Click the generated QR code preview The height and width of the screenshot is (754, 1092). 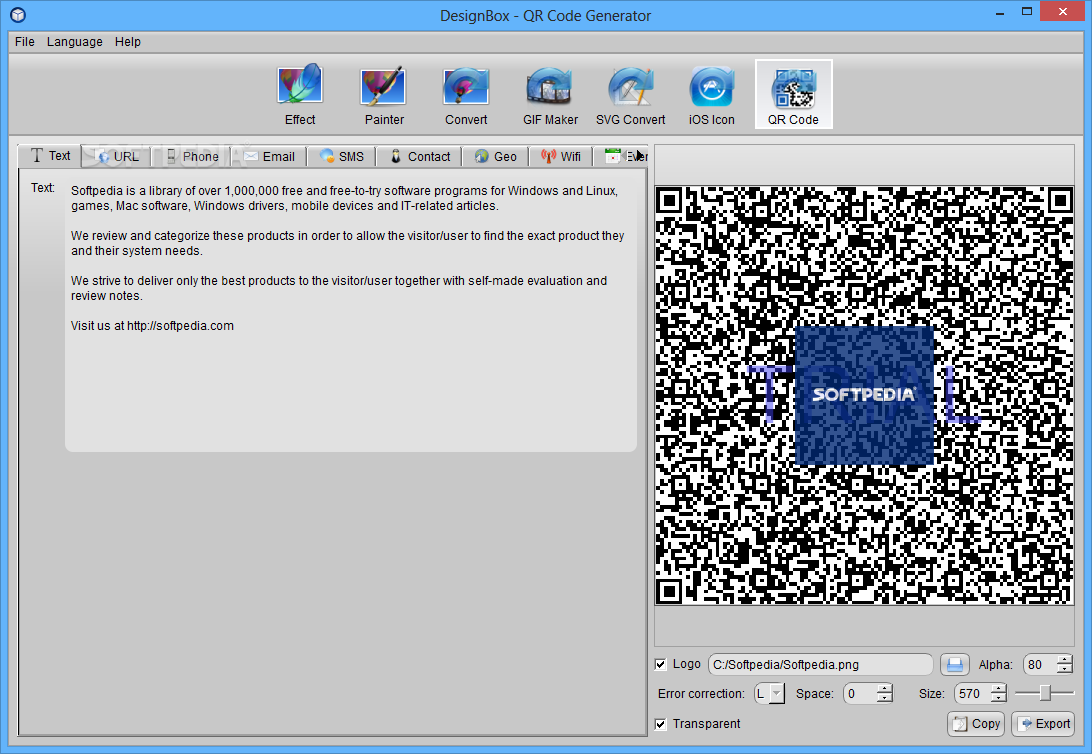point(864,395)
